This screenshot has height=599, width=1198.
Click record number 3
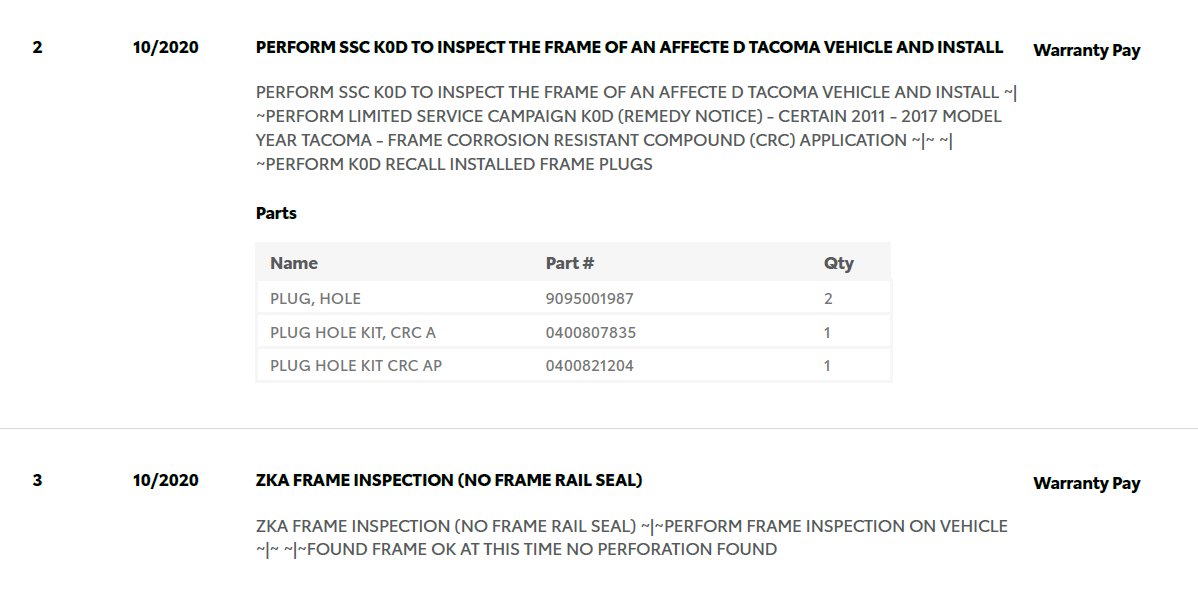click(x=37, y=481)
